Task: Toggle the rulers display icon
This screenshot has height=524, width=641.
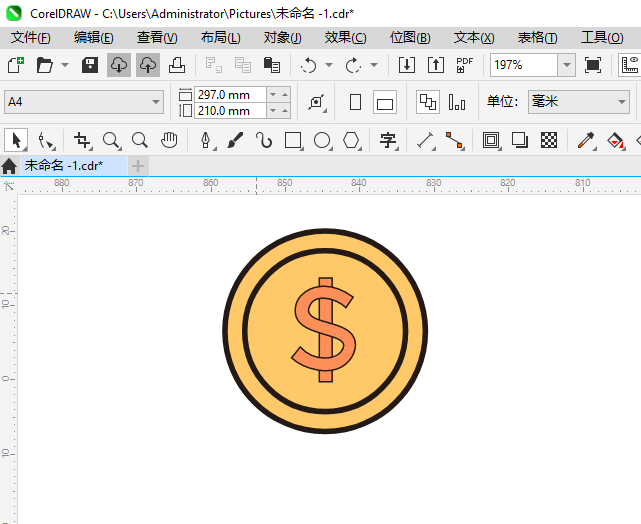Action: coord(630,65)
